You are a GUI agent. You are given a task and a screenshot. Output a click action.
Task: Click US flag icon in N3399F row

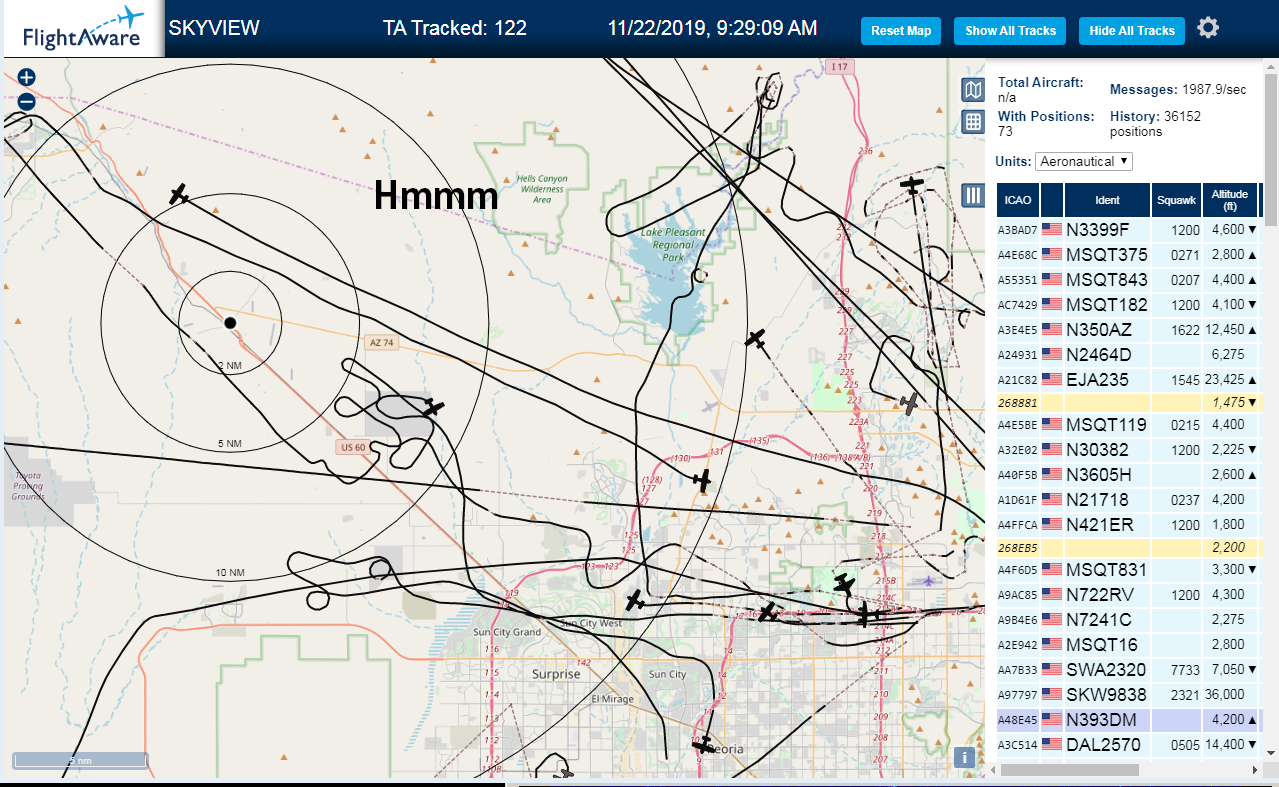point(1052,229)
